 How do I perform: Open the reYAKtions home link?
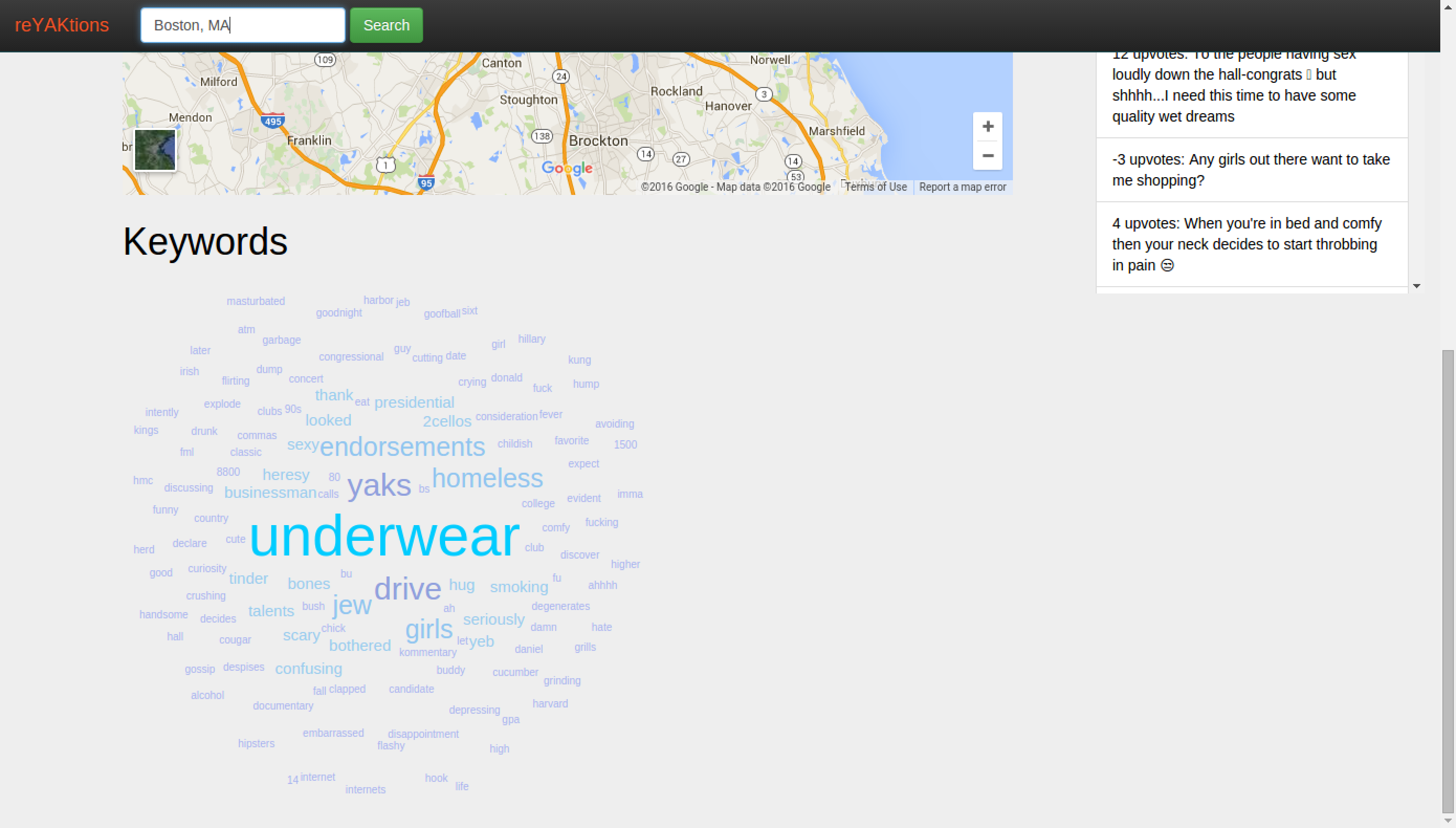62,25
